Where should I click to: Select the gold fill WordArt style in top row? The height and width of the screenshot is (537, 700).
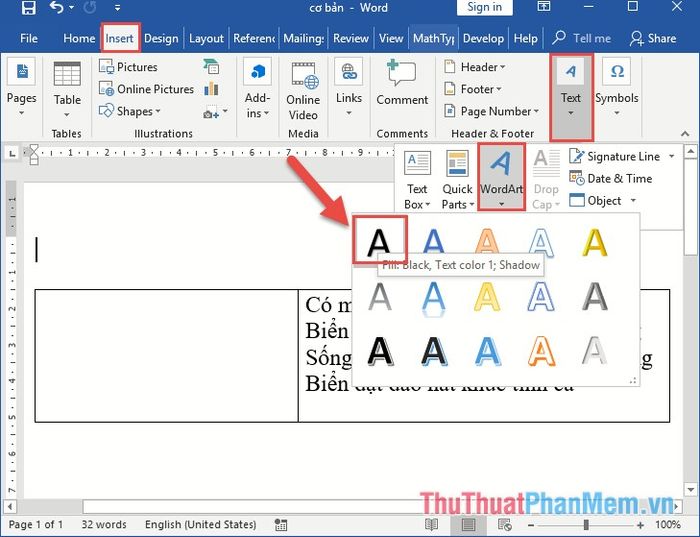coord(595,242)
